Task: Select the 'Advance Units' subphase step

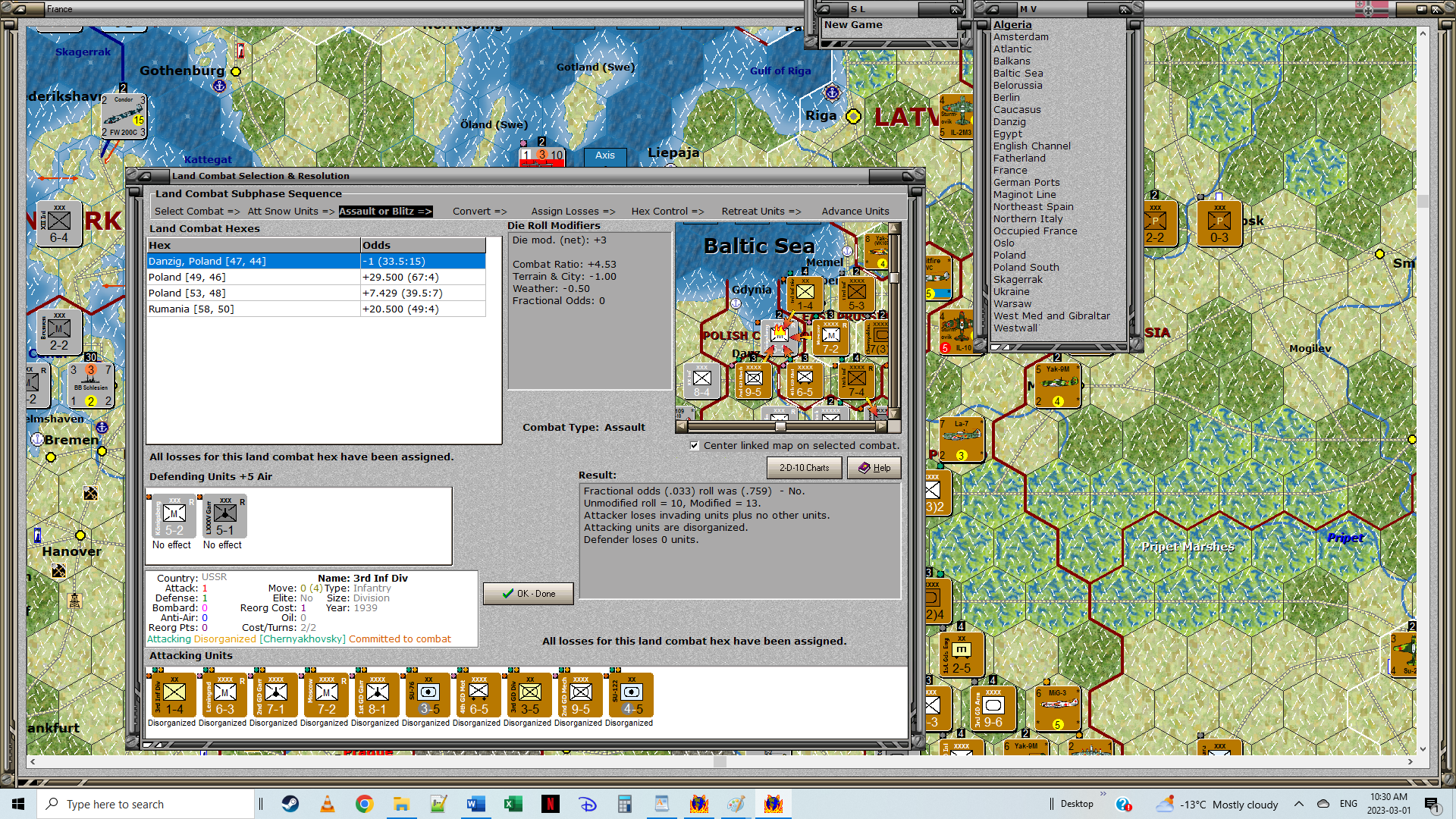Action: (855, 212)
